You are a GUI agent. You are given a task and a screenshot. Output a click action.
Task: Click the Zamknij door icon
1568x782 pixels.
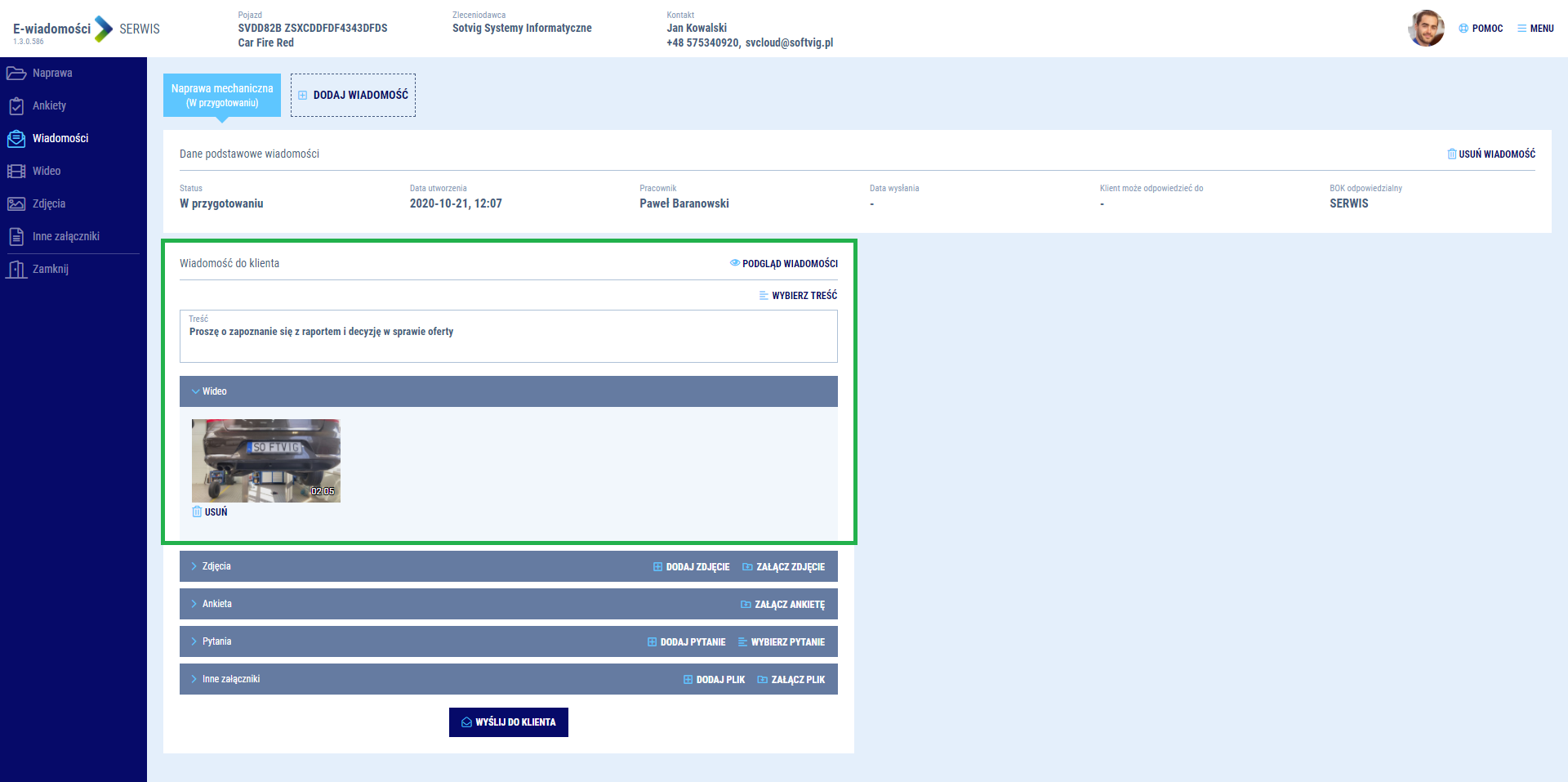tap(16, 270)
